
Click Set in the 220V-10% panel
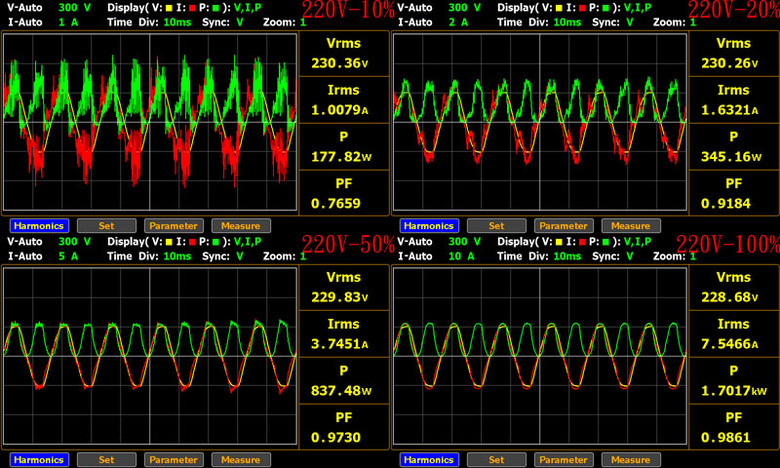pos(106,226)
